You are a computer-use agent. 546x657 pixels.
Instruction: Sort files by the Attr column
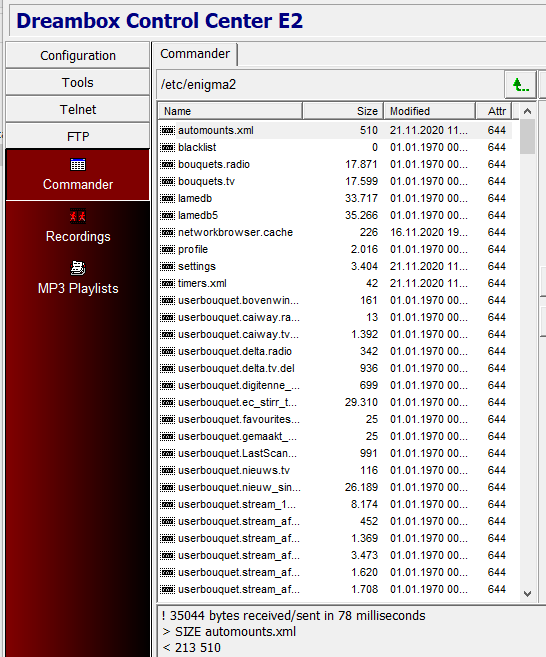coord(494,111)
